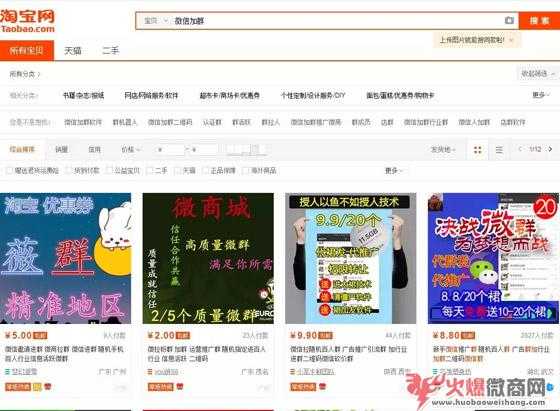Click the gold badge icon on ¥5.00 item
The width and height of the screenshot is (560, 411).
[37, 386]
